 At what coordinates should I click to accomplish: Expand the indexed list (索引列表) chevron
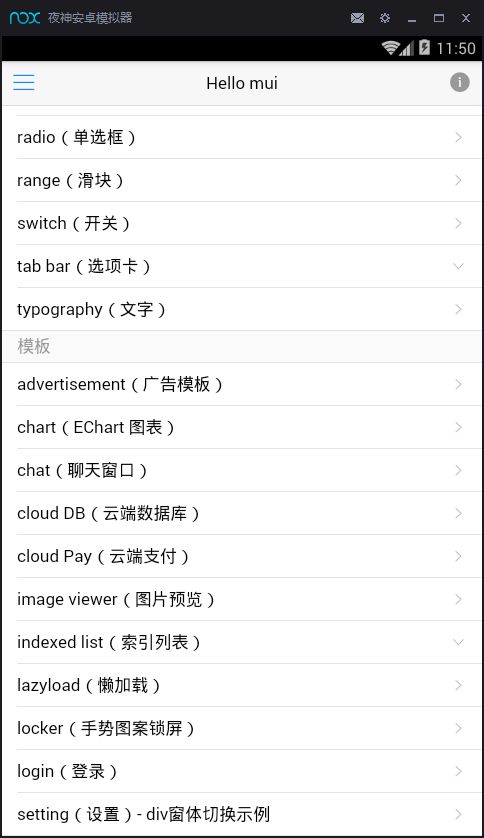(x=458, y=642)
